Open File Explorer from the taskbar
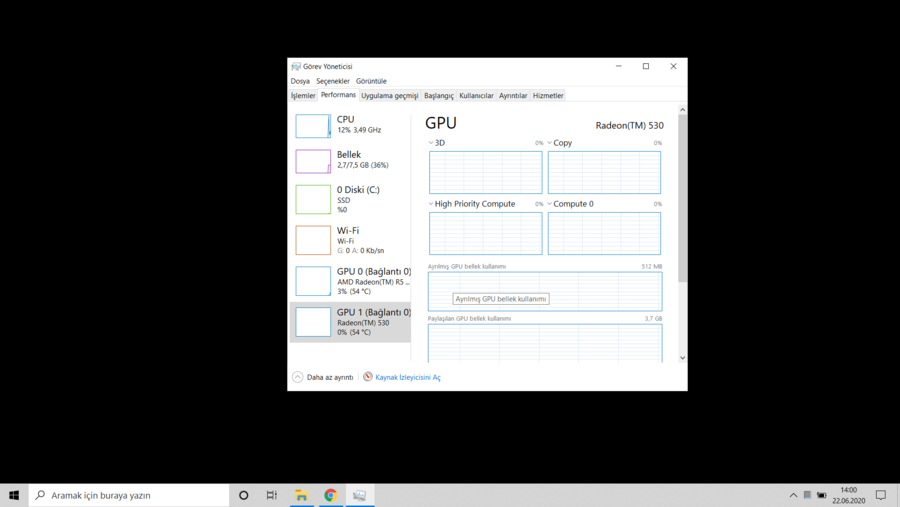 coord(301,495)
